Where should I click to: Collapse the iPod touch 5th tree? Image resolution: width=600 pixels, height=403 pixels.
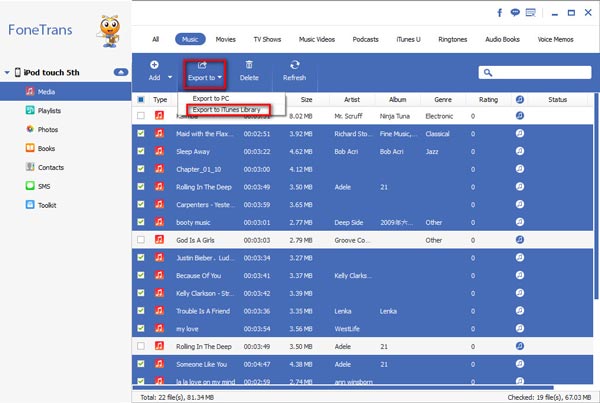[x=7, y=72]
